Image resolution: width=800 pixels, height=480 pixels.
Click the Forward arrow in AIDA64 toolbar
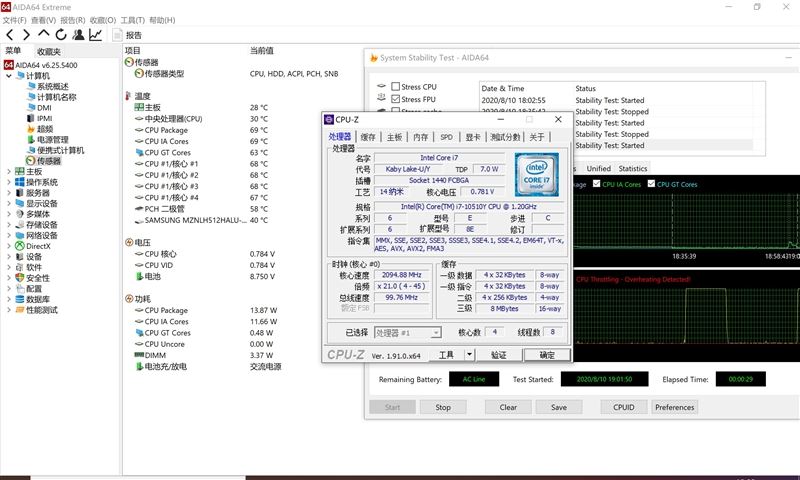point(26,35)
